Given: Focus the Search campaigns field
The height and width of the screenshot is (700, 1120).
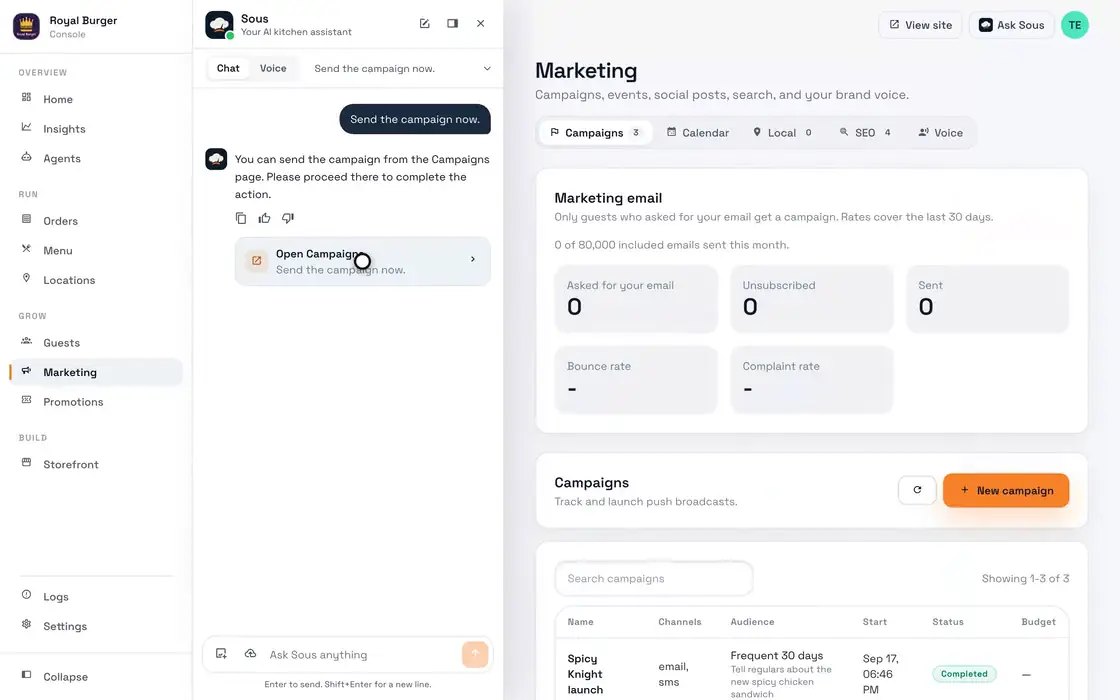Looking at the screenshot, I should pyautogui.click(x=654, y=579).
